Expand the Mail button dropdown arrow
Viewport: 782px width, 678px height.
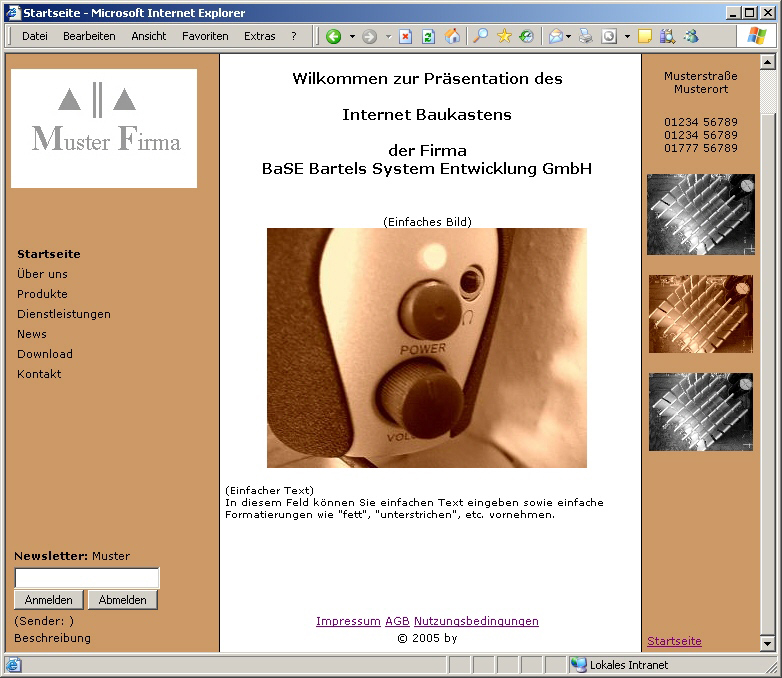569,36
